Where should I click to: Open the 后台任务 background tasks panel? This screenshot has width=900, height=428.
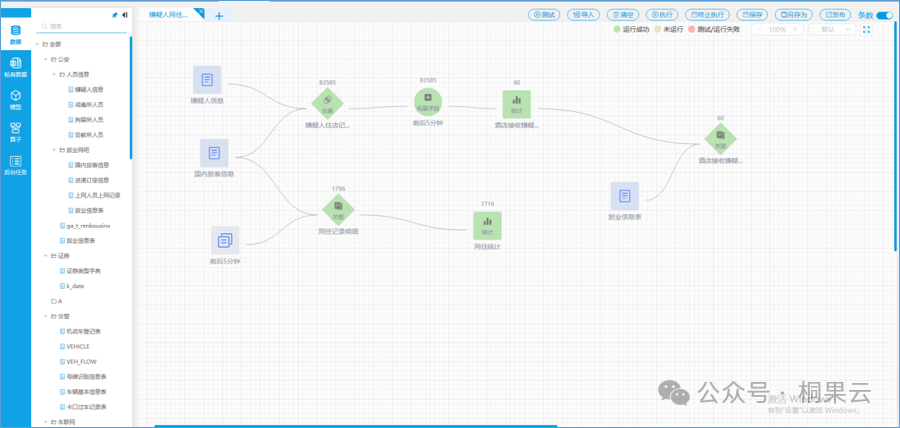coord(15,164)
